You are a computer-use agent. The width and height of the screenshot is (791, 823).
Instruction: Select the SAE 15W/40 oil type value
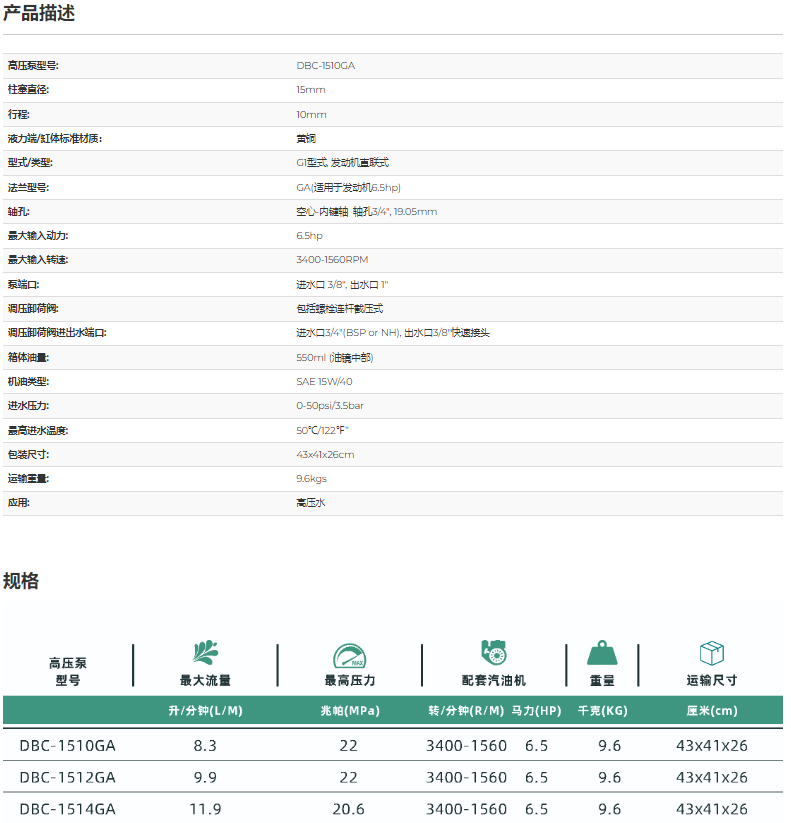click(x=324, y=382)
